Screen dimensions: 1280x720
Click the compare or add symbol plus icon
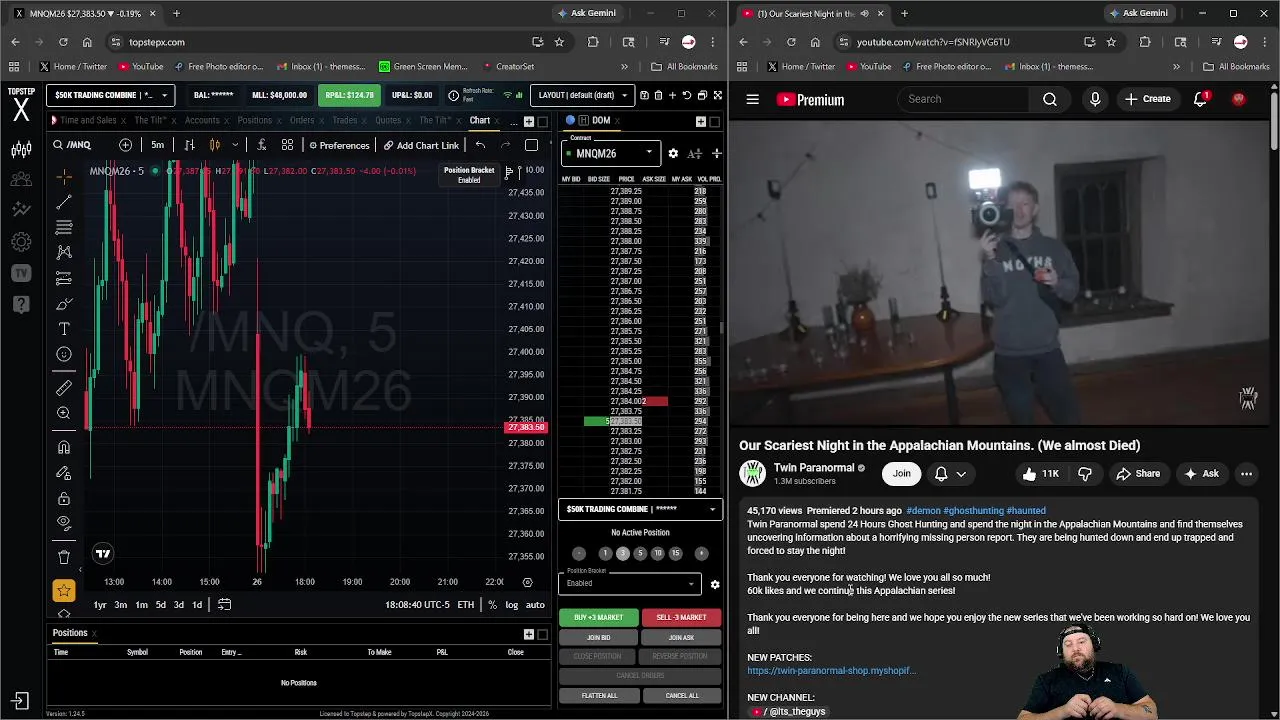(125, 145)
